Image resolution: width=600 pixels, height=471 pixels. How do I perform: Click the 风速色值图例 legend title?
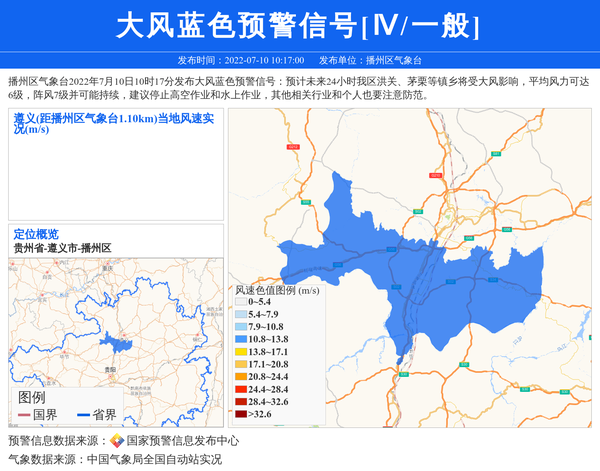point(276,290)
